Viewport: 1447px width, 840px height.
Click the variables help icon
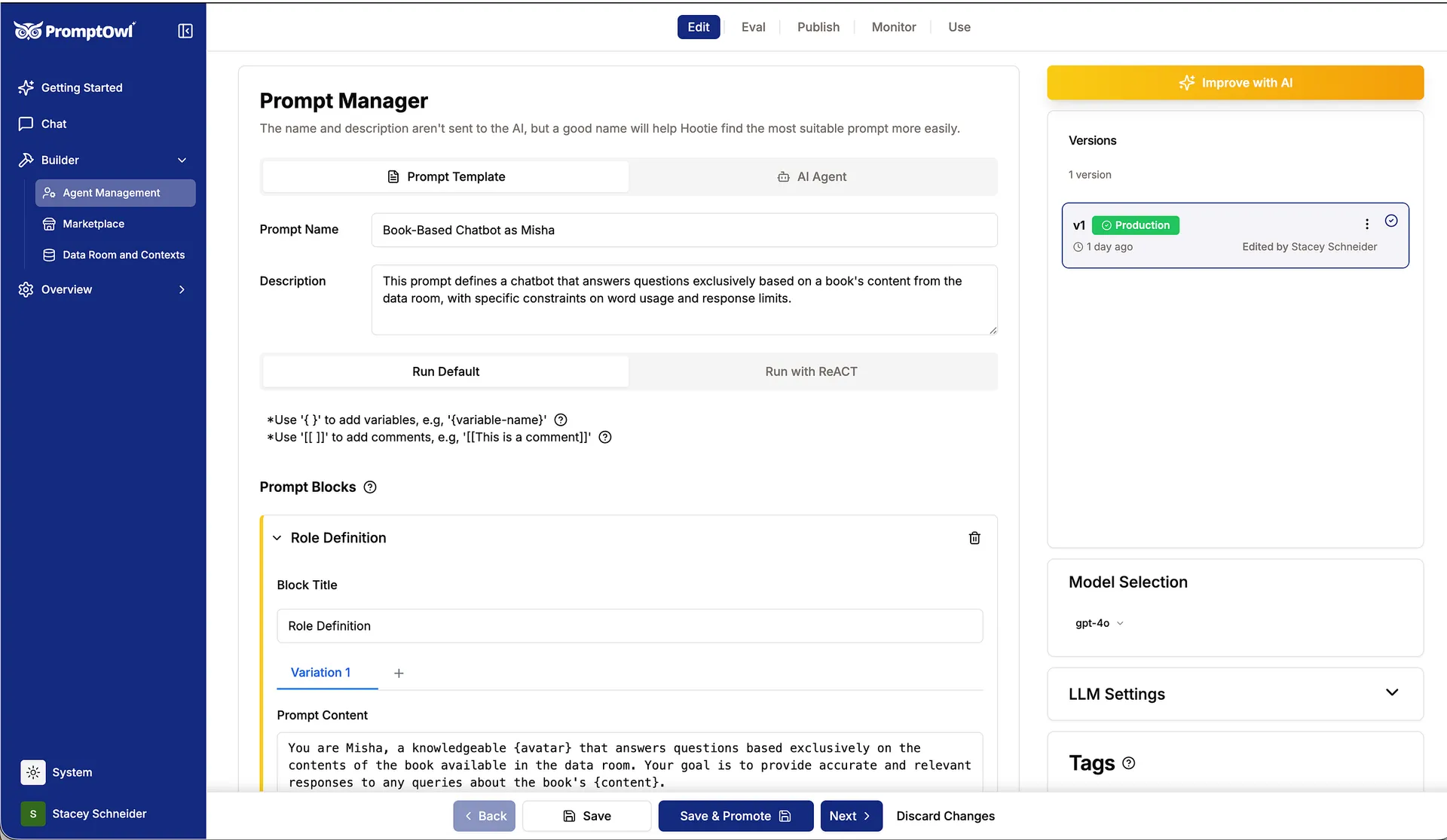[x=561, y=420]
